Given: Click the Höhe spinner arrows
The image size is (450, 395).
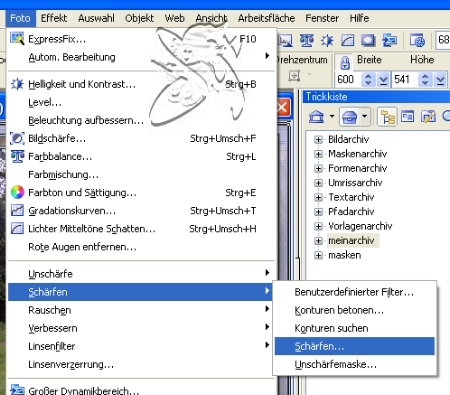Looking at the screenshot, I should (425, 80).
